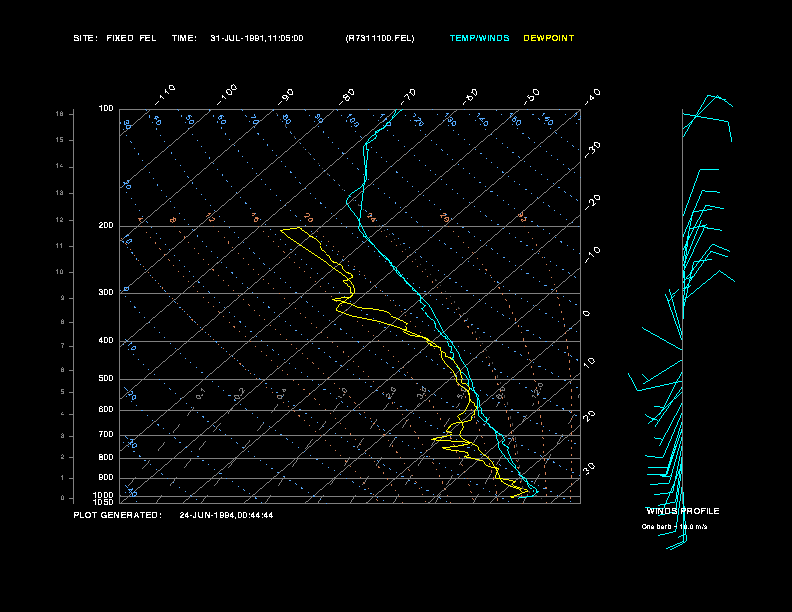Screen dimensions: 792x612
Task: Click the '300' pressure level label
Action: (x=106, y=292)
